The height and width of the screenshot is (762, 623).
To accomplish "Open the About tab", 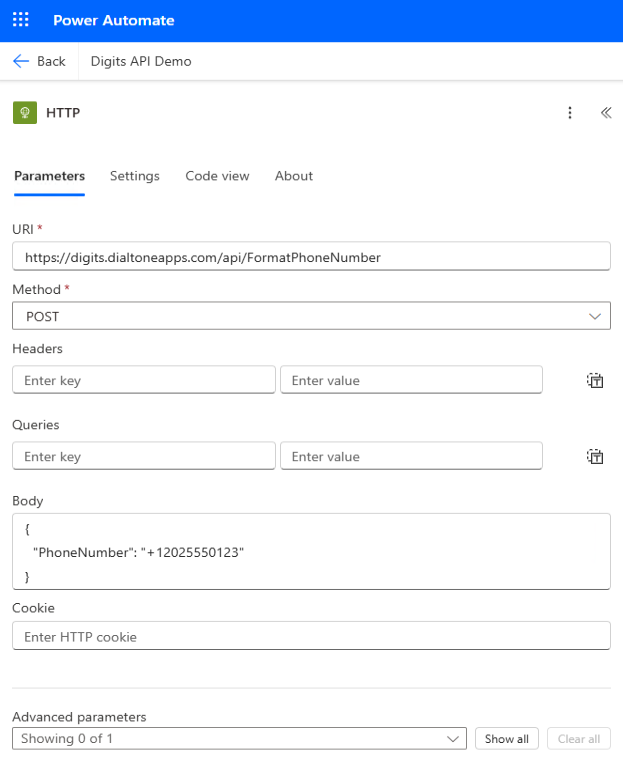I will click(294, 176).
